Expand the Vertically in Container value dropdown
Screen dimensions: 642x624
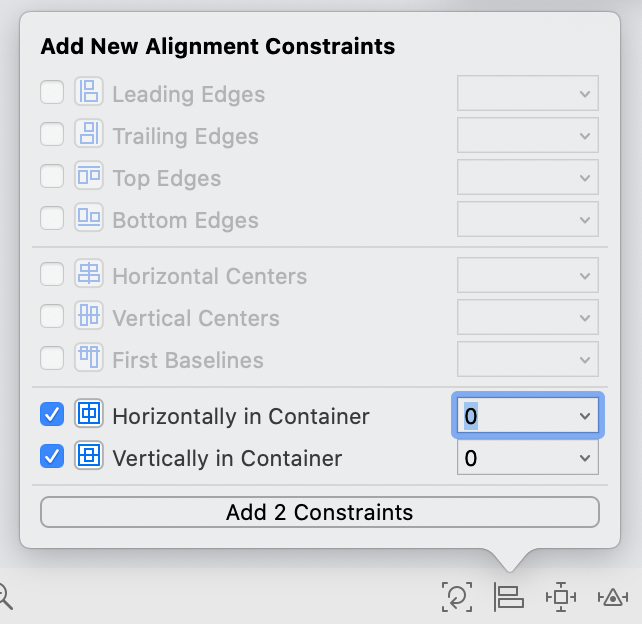coord(584,458)
